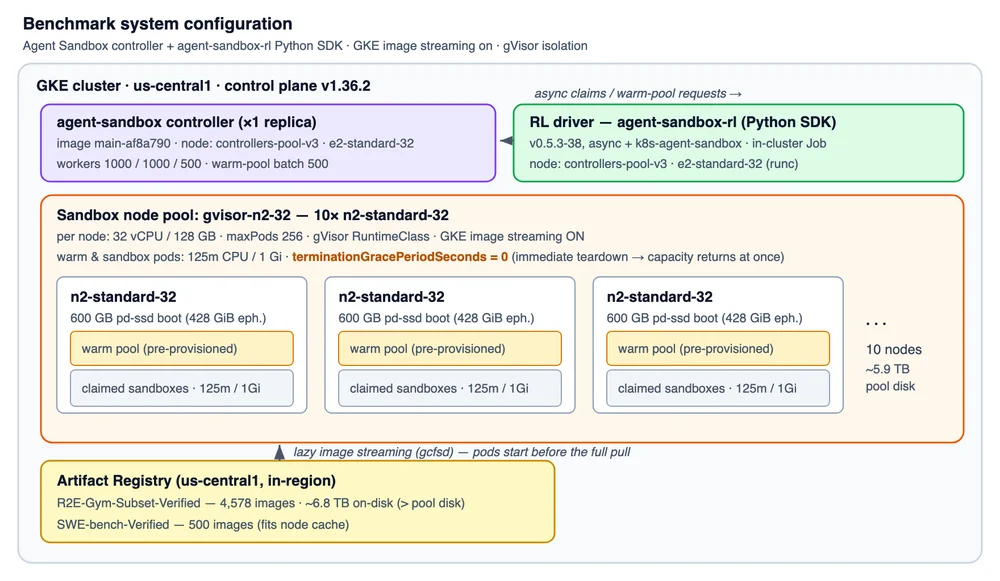Click the 'v0.5.3-38, async + k8s-agent-sandbox' line
The width and height of the screenshot is (1000, 581).
(x=677, y=143)
